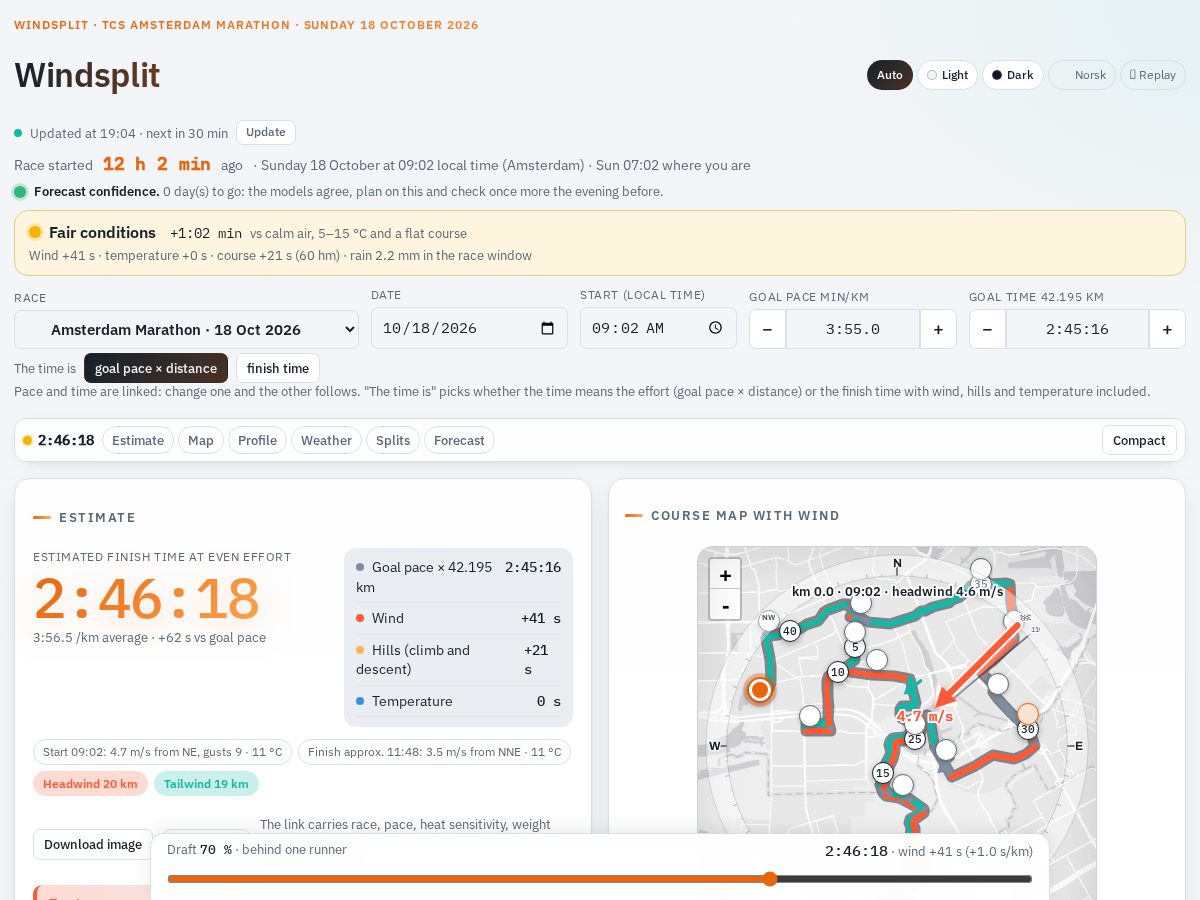Jump to the Estimate section
Screen dimensions: 1200x900
point(138,440)
